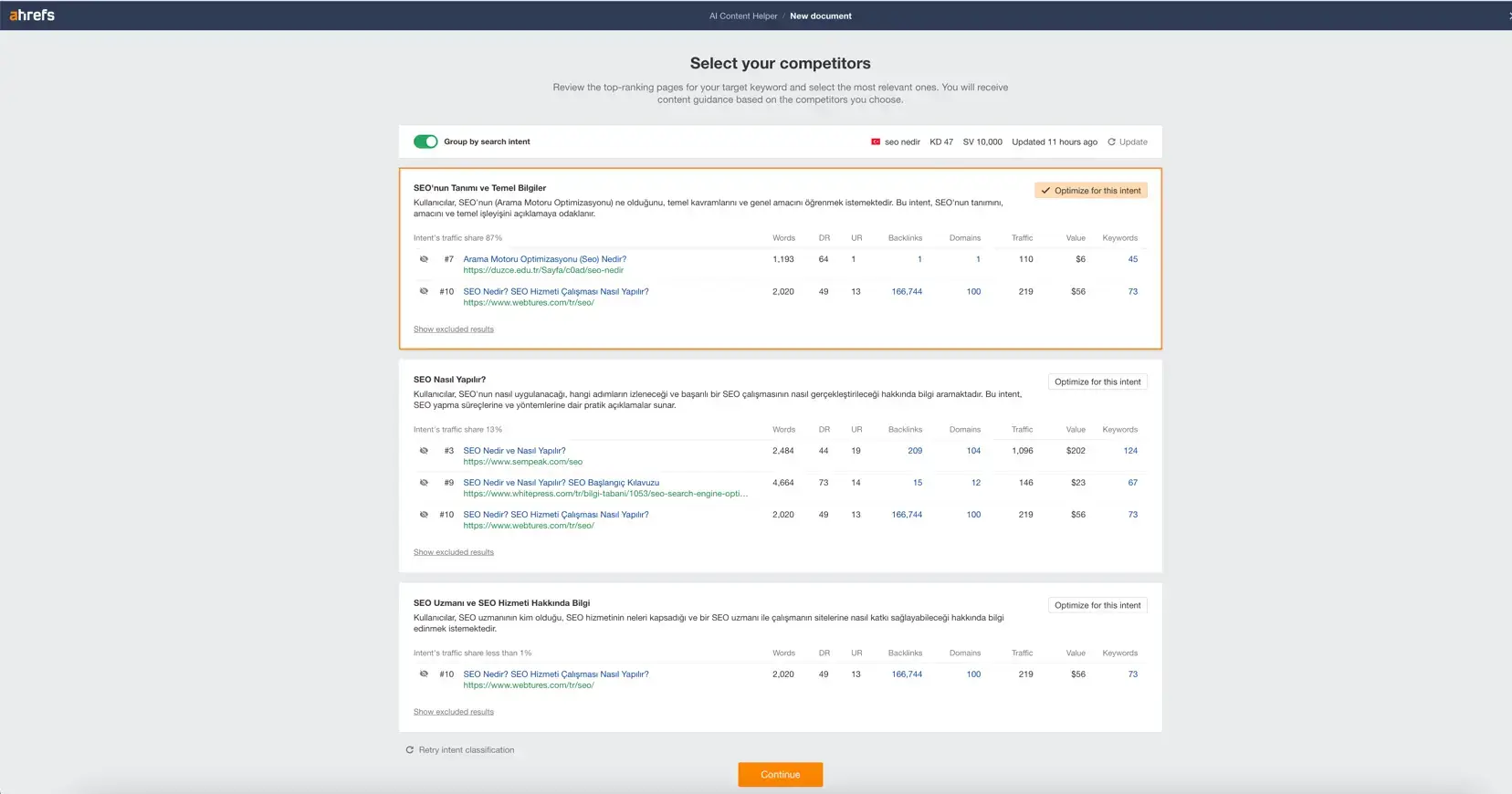
Task: Click the Ahrefs logo
Action: (32, 16)
